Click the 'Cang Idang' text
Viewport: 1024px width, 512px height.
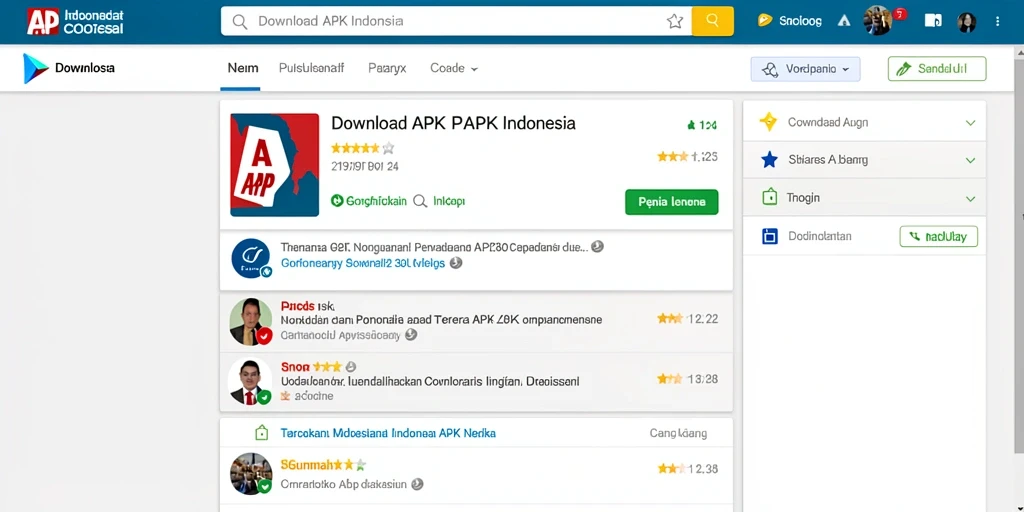(x=678, y=433)
